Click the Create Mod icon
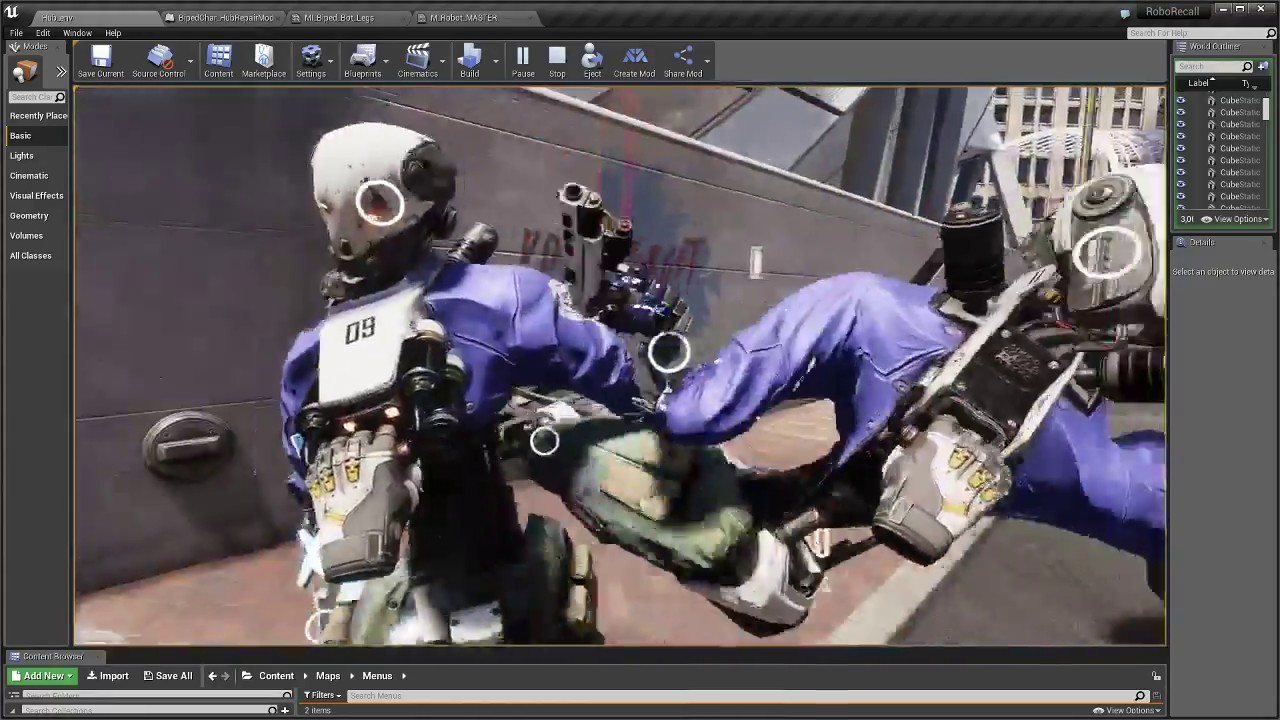The width and height of the screenshot is (1280, 720). 634,56
